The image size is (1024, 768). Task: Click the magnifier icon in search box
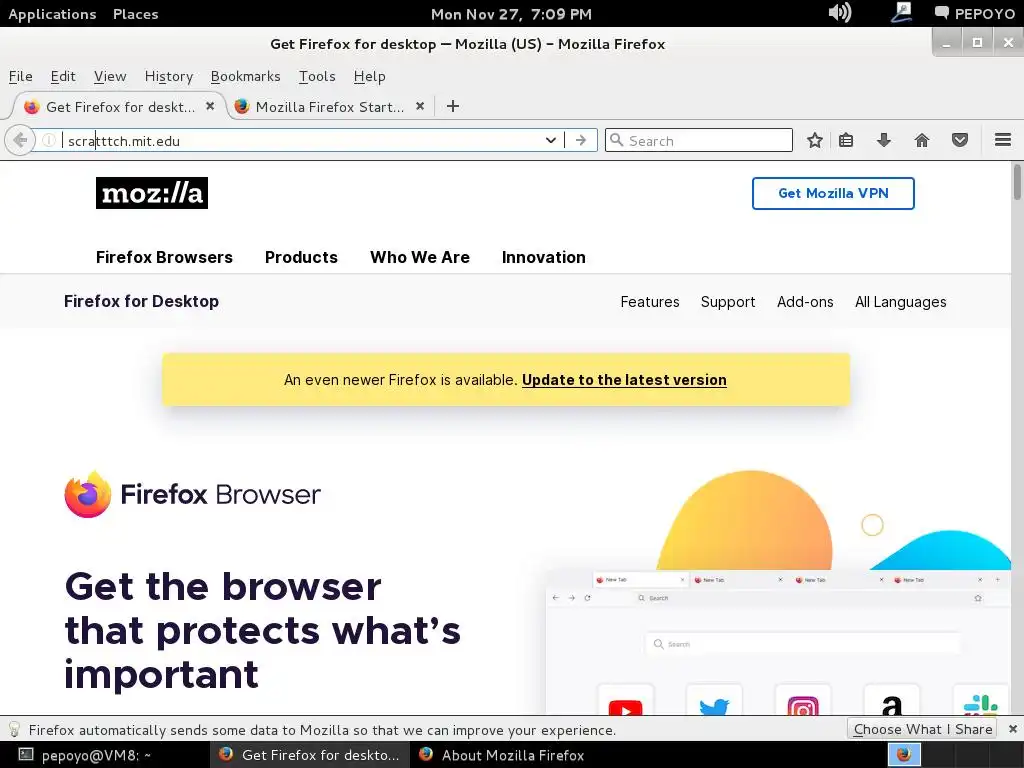click(616, 140)
